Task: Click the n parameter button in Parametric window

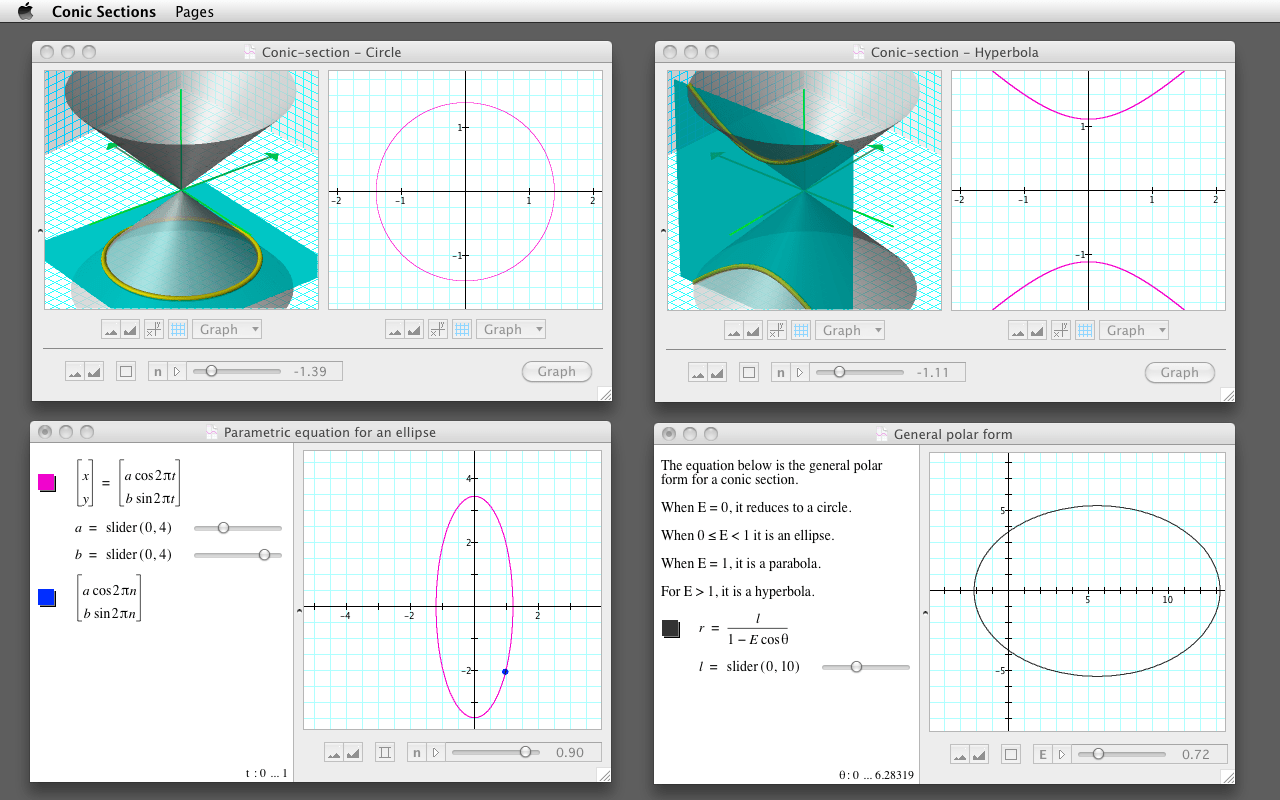Action: coord(417,752)
